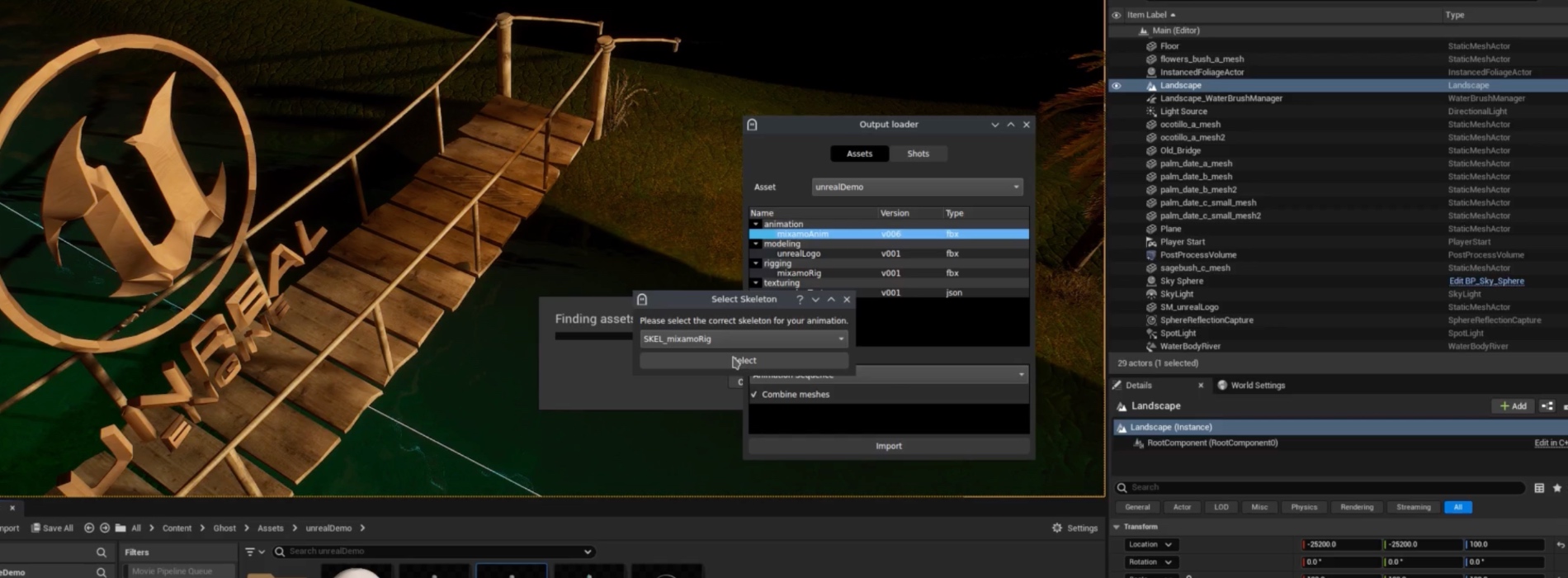Image resolution: width=1568 pixels, height=578 pixels.
Task: Click the Save All disk icon
Action: pyautogui.click(x=36, y=528)
